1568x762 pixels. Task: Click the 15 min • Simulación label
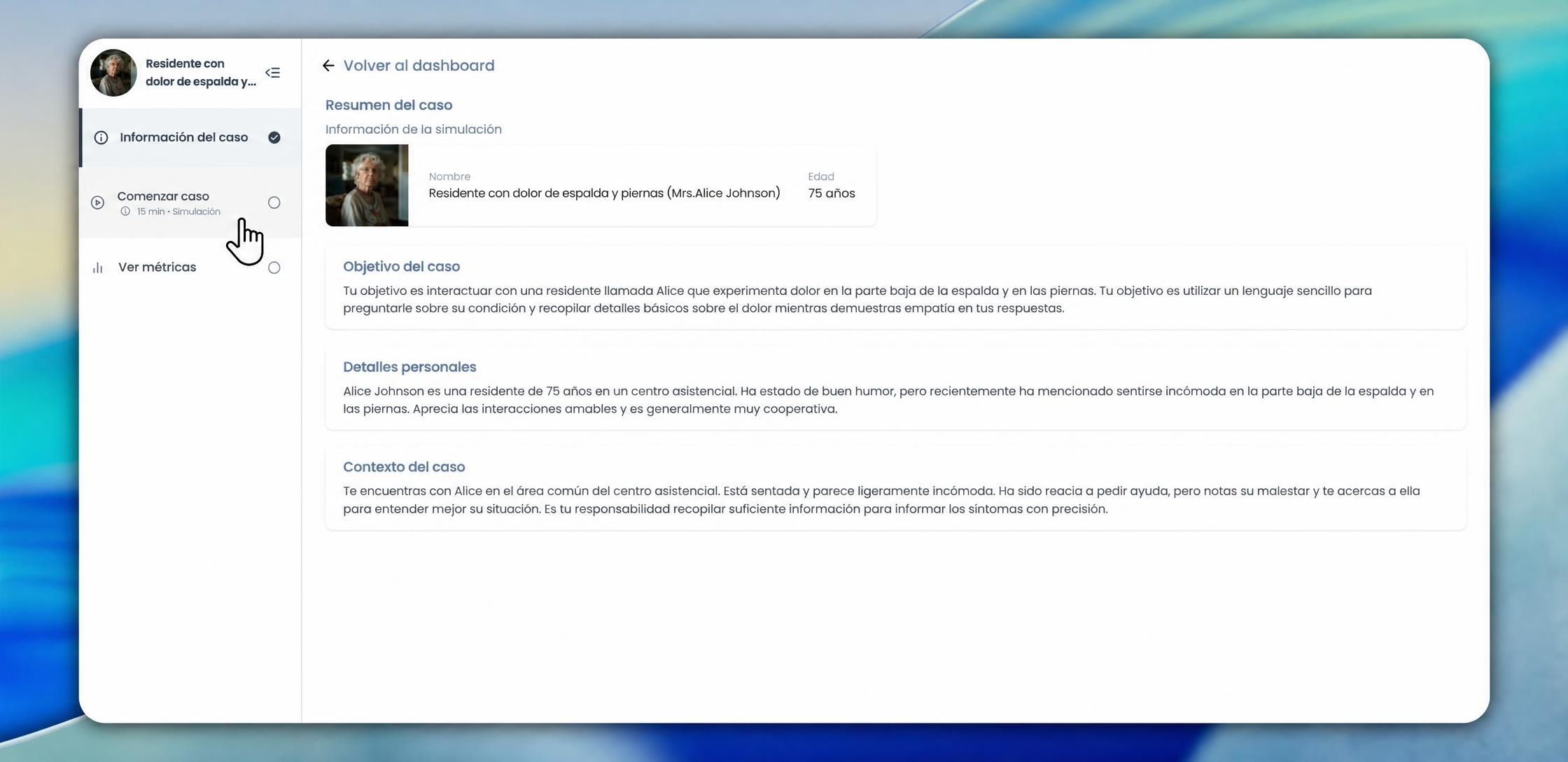tap(178, 212)
